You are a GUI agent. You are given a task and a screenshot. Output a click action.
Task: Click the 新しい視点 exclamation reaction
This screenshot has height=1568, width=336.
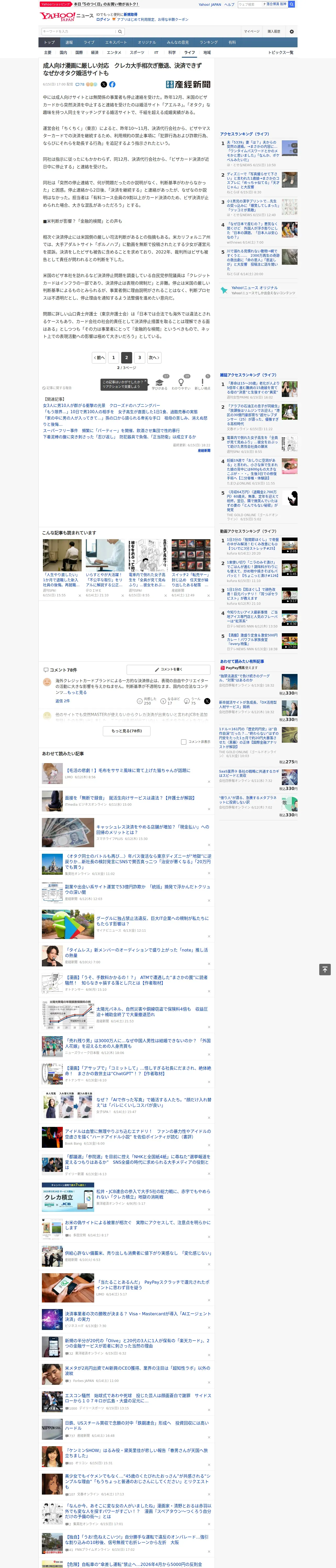[x=203, y=383]
